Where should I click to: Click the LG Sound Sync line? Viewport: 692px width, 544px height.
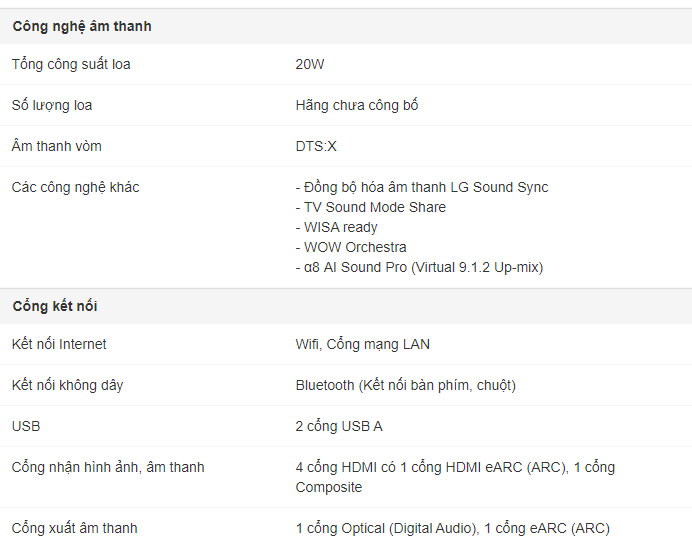click(x=422, y=188)
